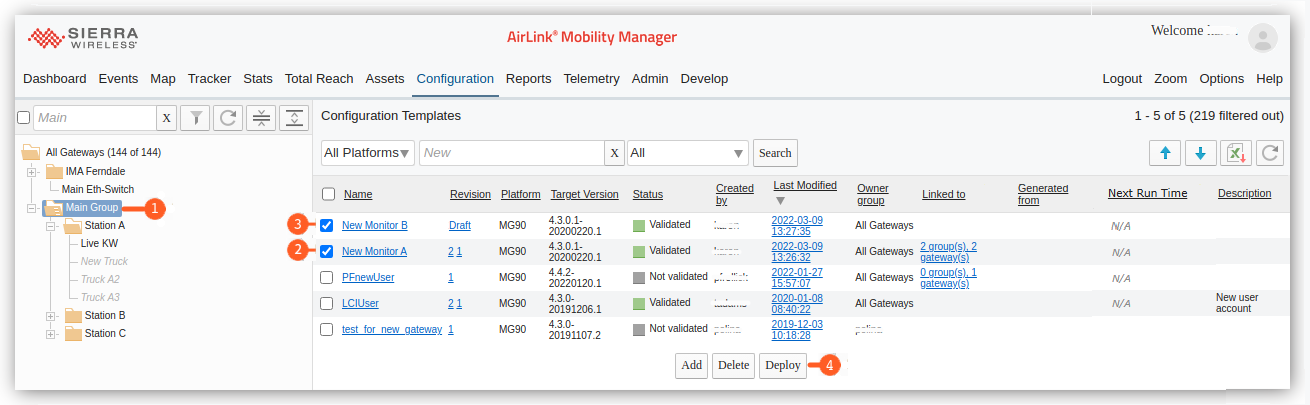Uncheck the New Monitor B checkbox
The width and height of the screenshot is (1310, 405).
(327, 225)
